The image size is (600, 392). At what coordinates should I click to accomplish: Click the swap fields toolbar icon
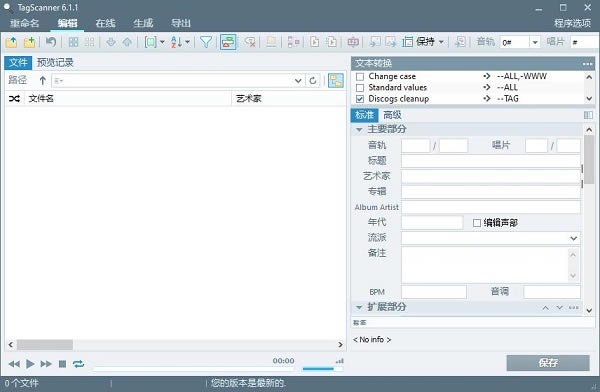[x=293, y=42]
